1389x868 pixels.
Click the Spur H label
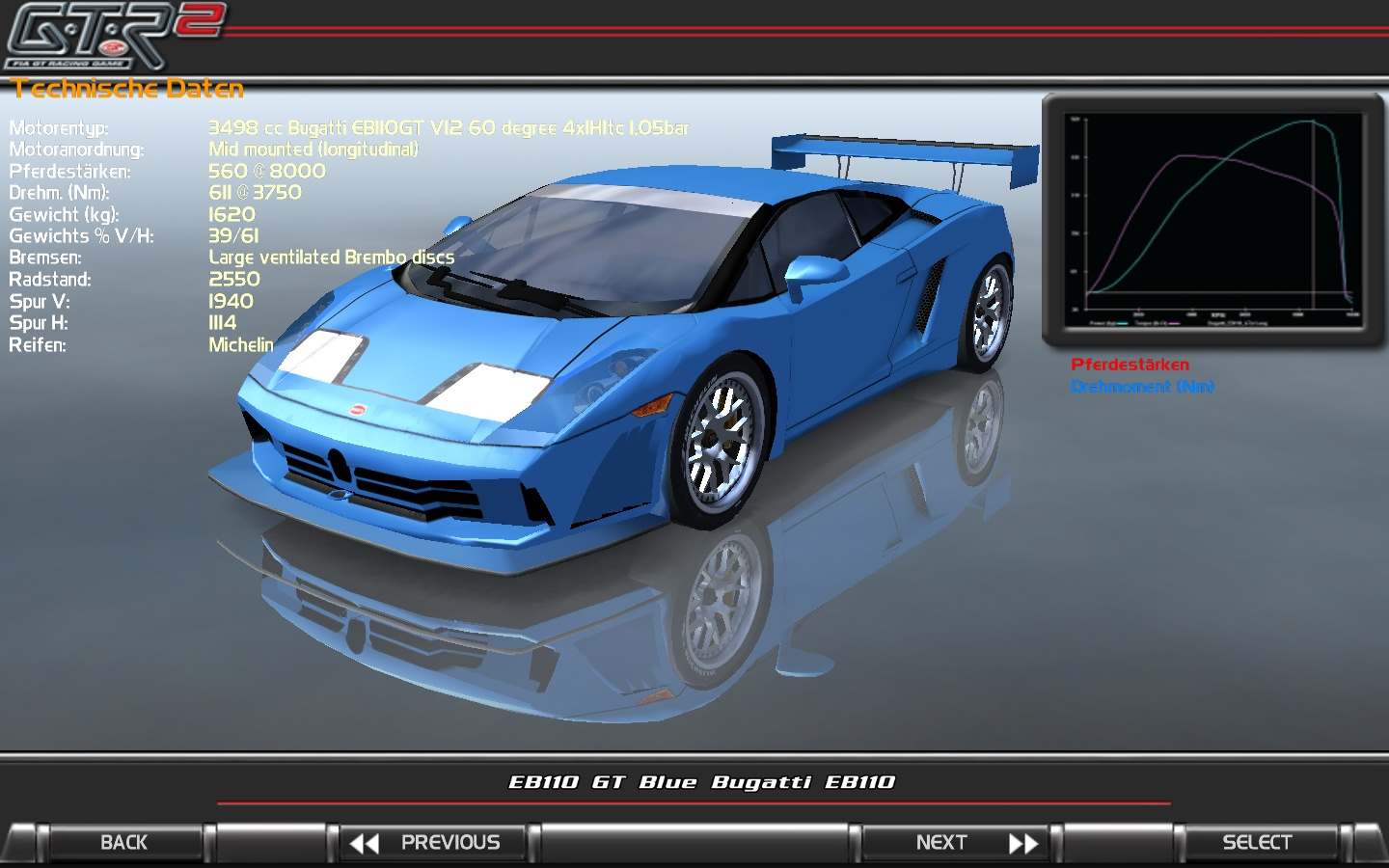click(x=39, y=323)
